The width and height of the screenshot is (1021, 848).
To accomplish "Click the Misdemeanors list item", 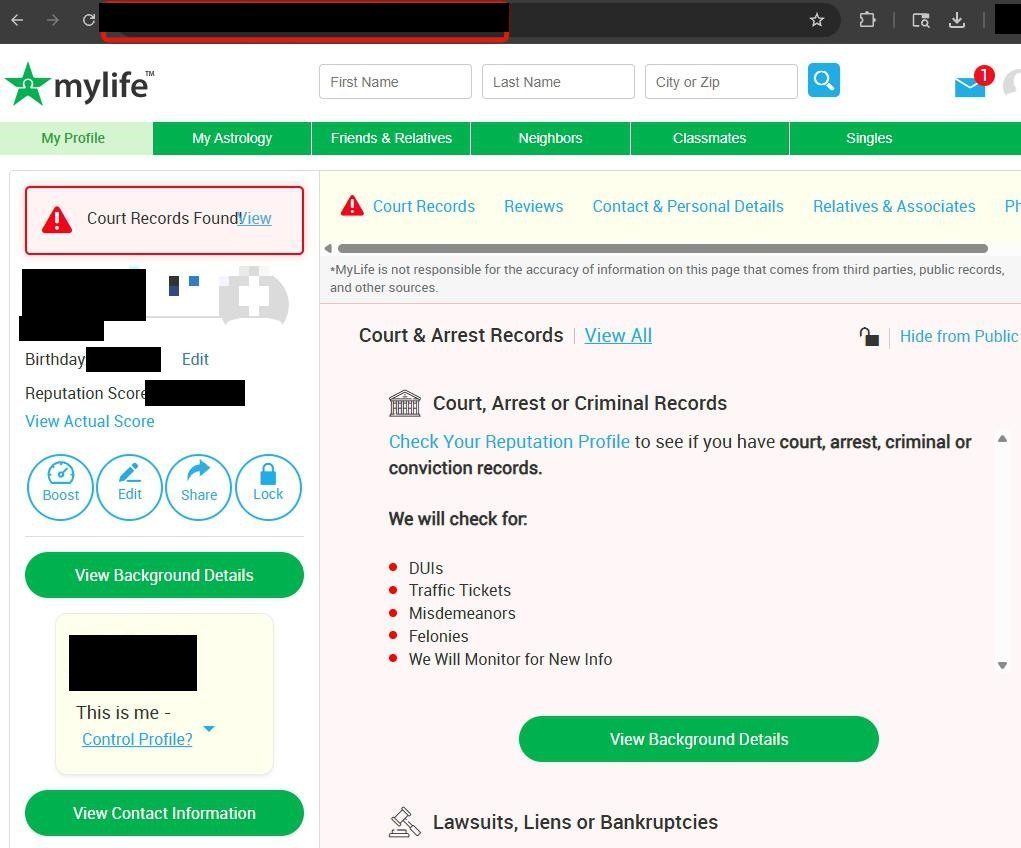I will tap(462, 613).
